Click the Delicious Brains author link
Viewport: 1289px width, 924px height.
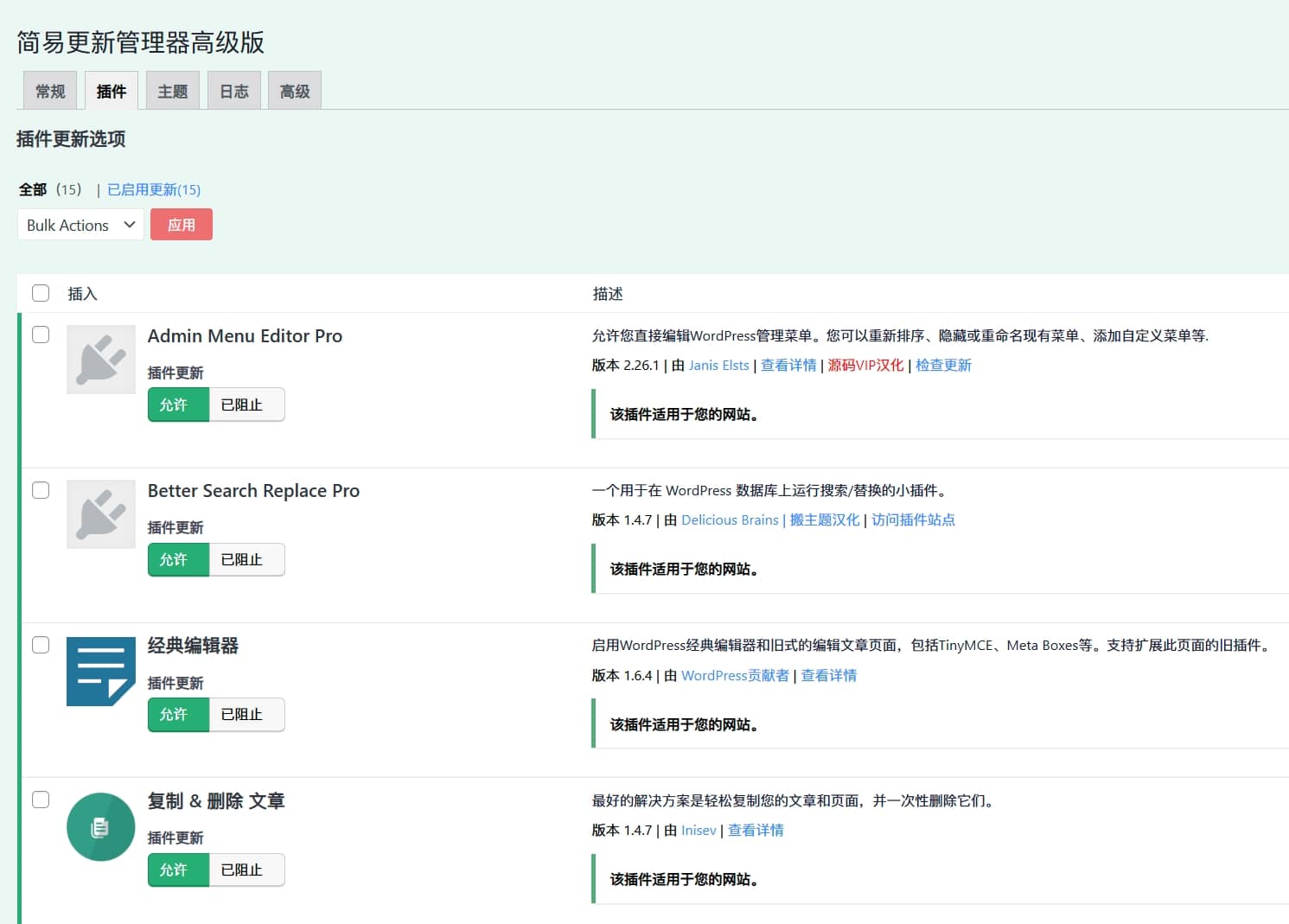[x=730, y=519]
